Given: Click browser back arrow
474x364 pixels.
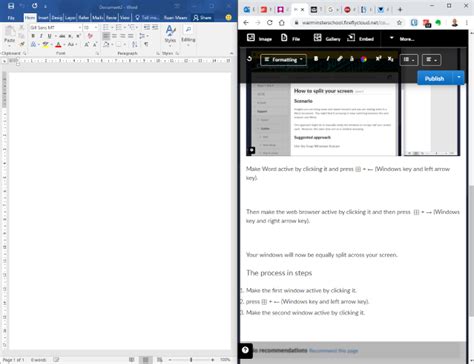Looking at the screenshot, I should [246, 23].
